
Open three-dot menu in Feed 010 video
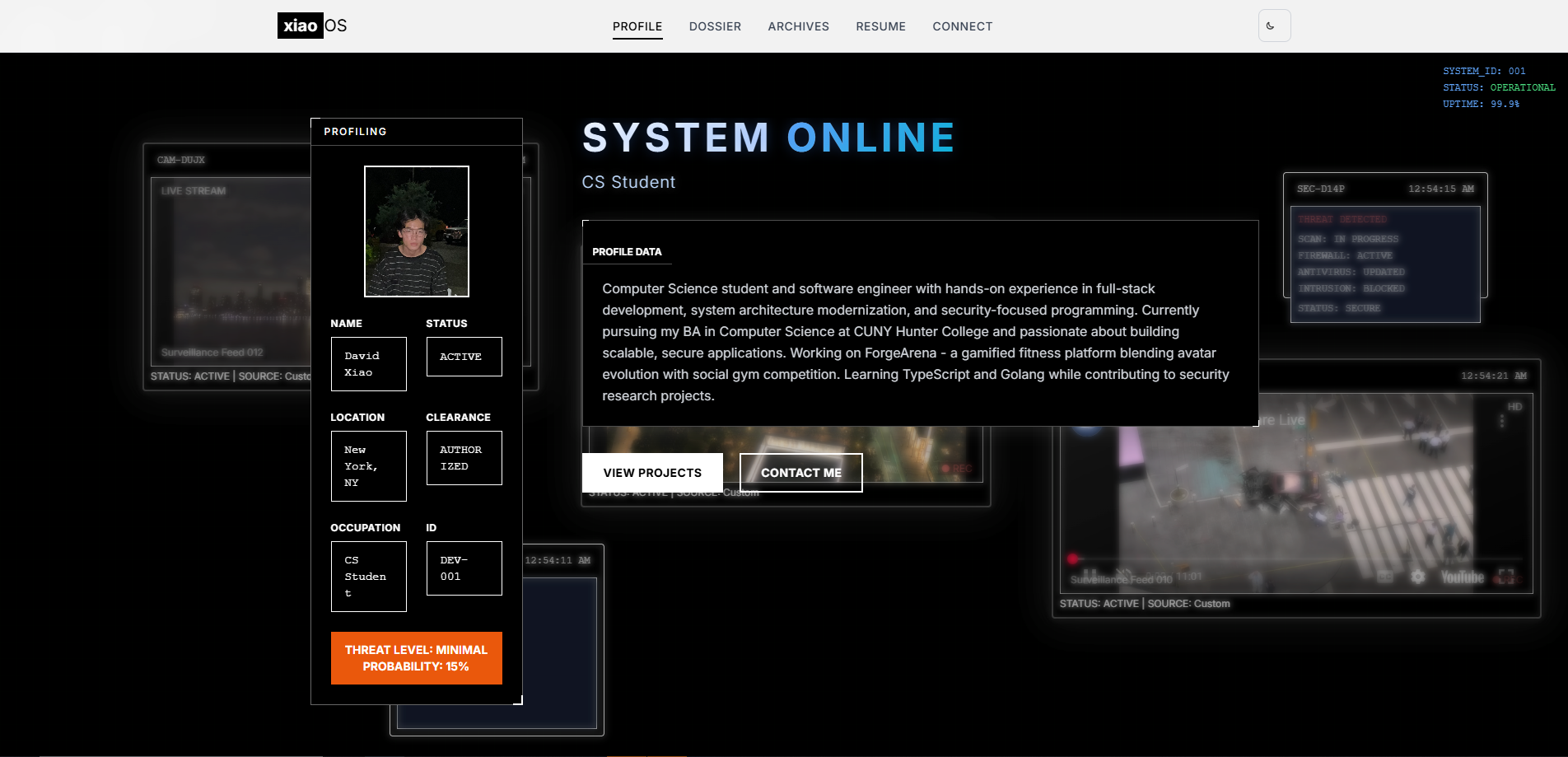[x=1502, y=421]
